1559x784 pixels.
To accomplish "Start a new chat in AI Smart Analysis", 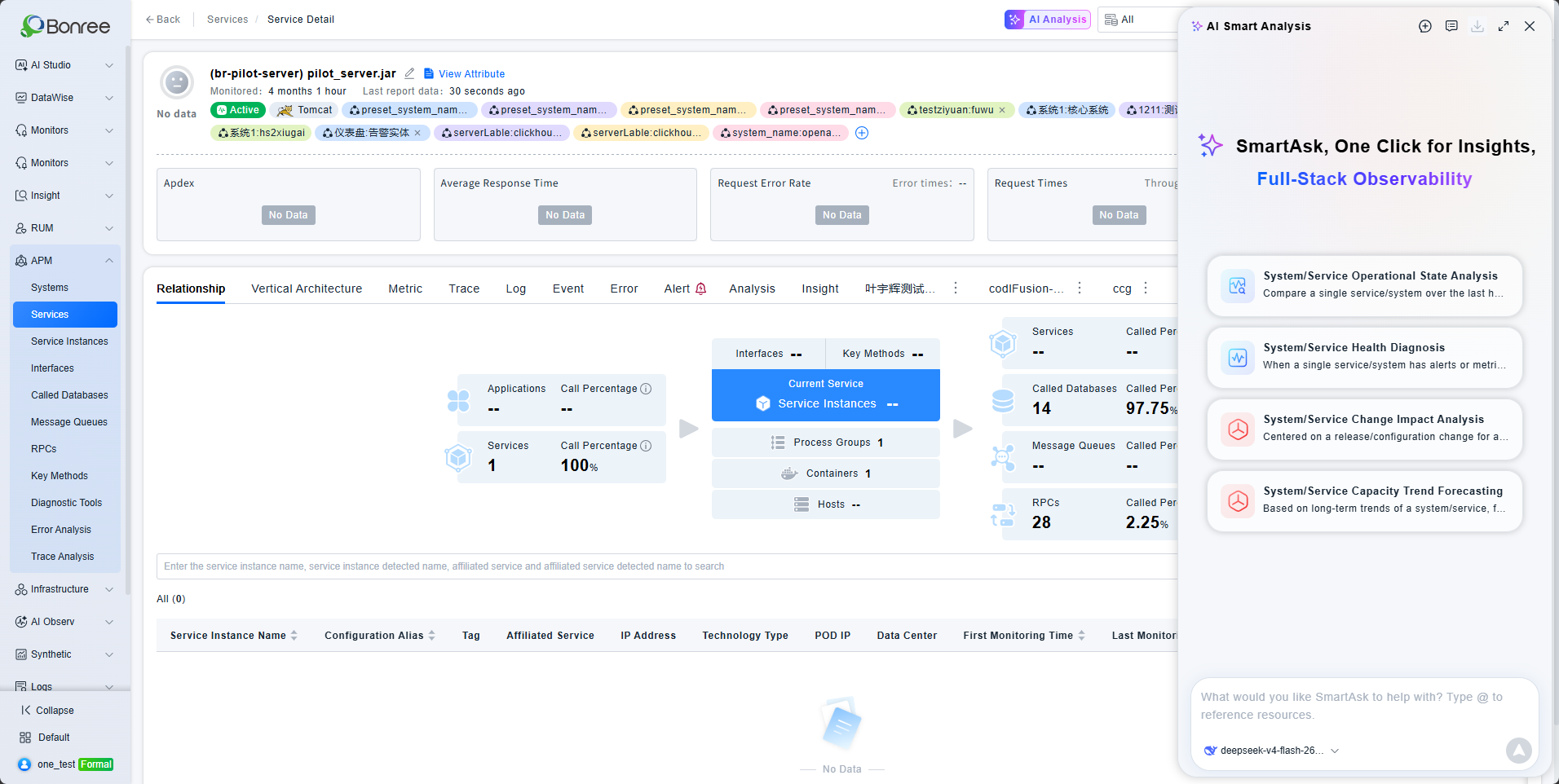I will pos(1425,26).
